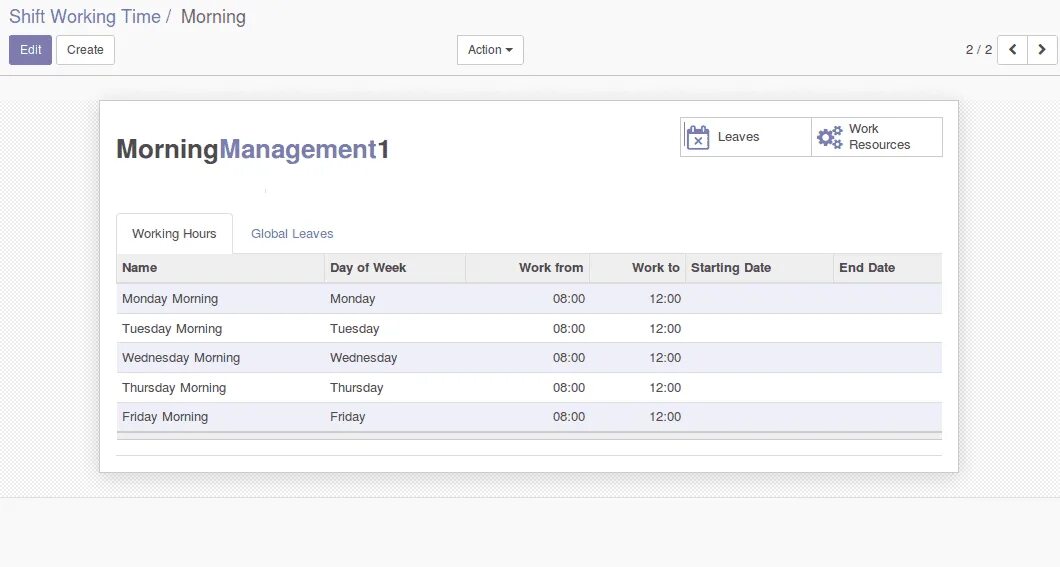This screenshot has width=1060, height=567.
Task: Sort by Name column header
Action: (x=220, y=268)
